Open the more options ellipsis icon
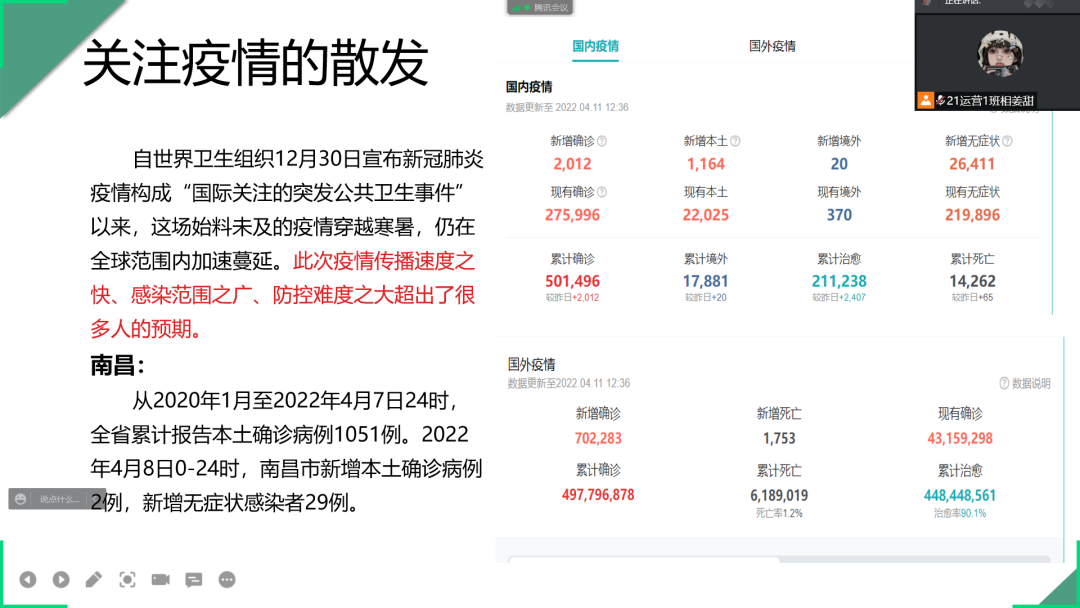The image size is (1080, 608). pos(227,579)
